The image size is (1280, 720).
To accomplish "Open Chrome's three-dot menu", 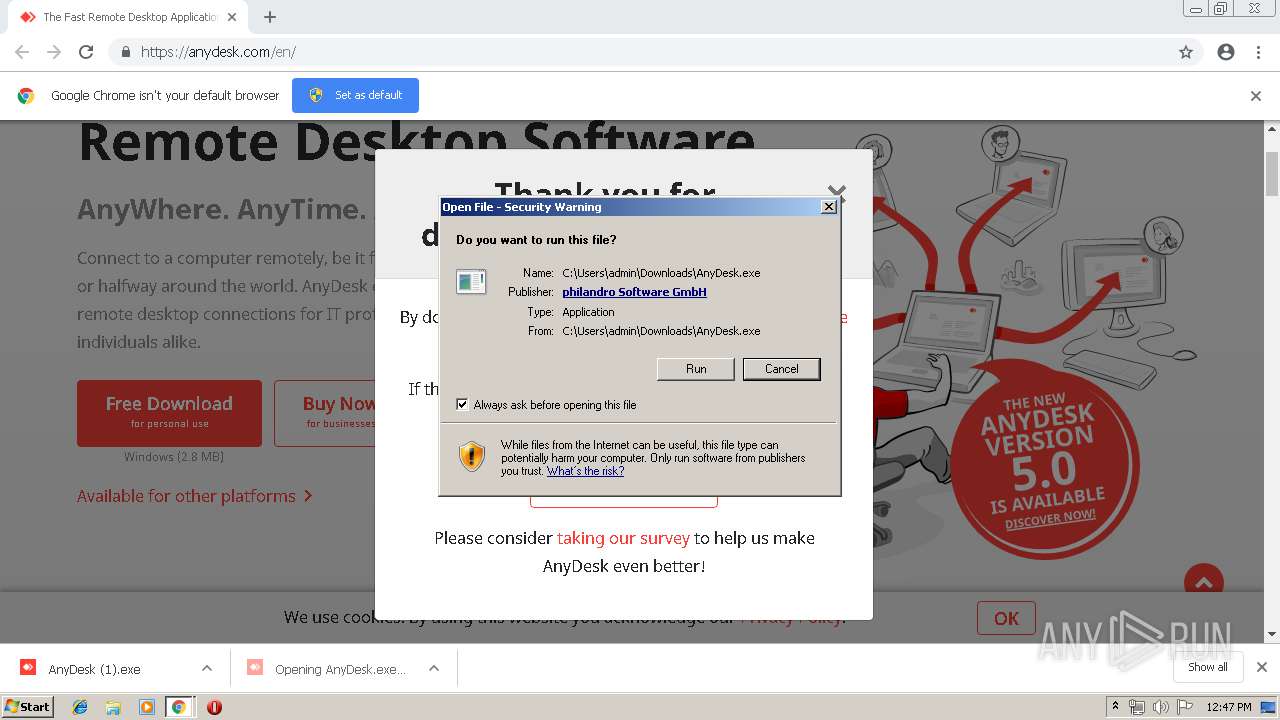I will [x=1258, y=52].
